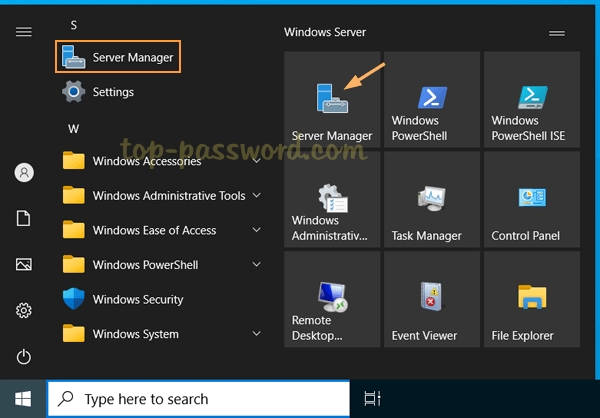Expand the Windows Administrative Tools folder
Screen dimensions: 600x418
coord(257,196)
